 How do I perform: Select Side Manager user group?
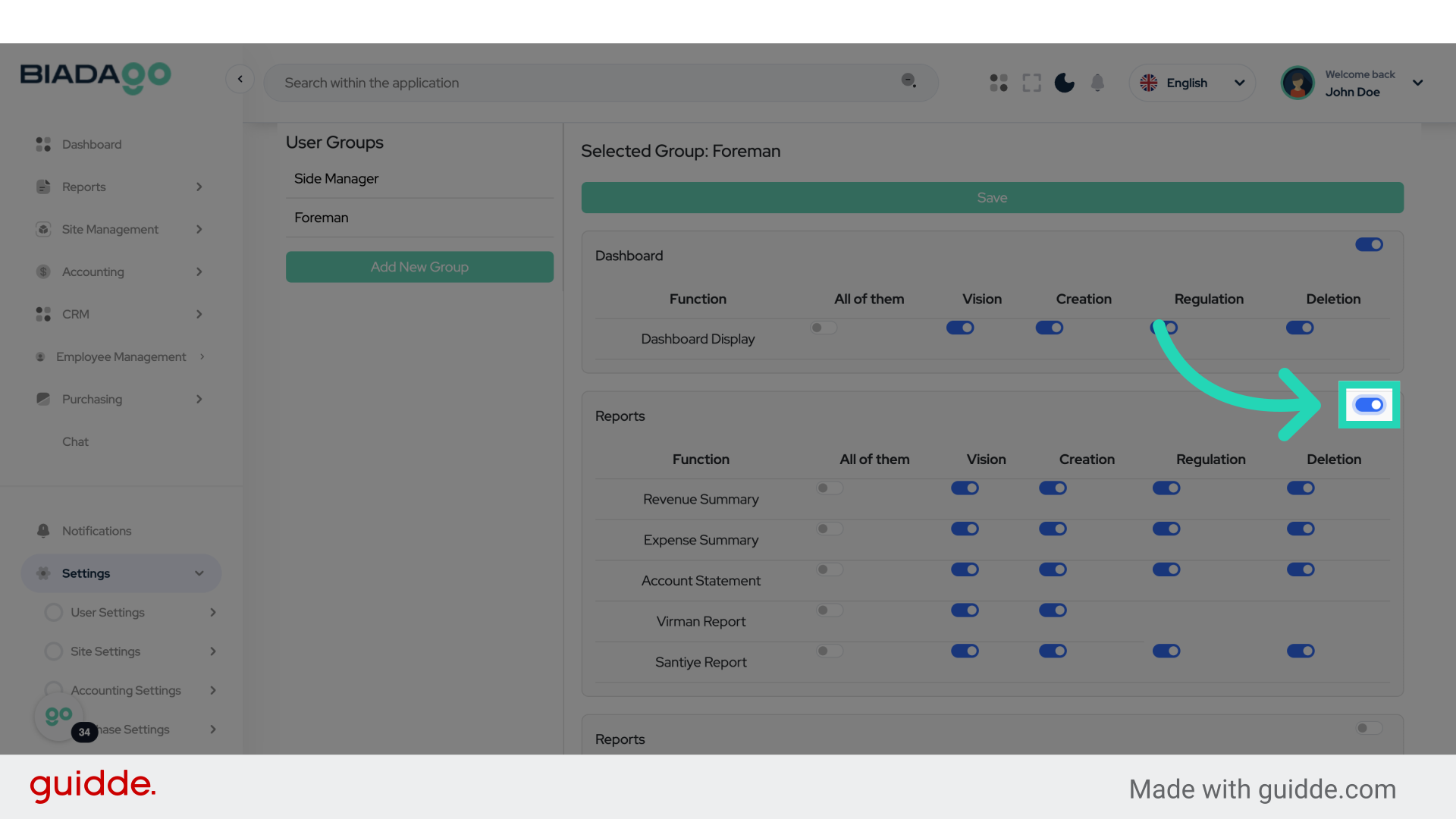click(x=337, y=179)
